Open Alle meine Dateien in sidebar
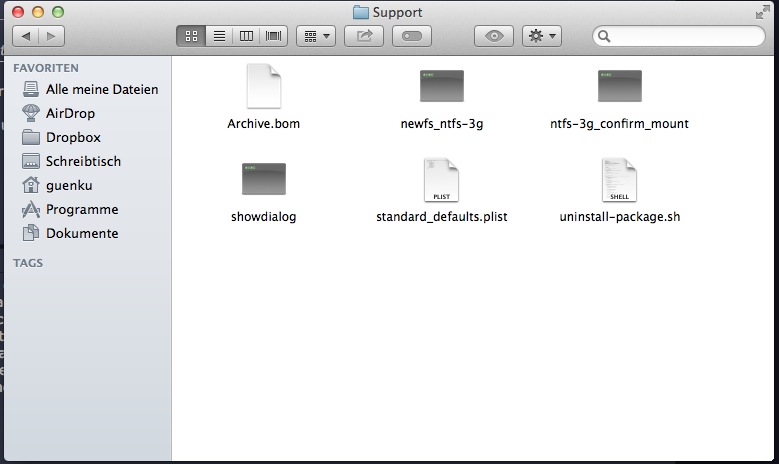Viewport: 779px width, 464px height. pos(101,89)
